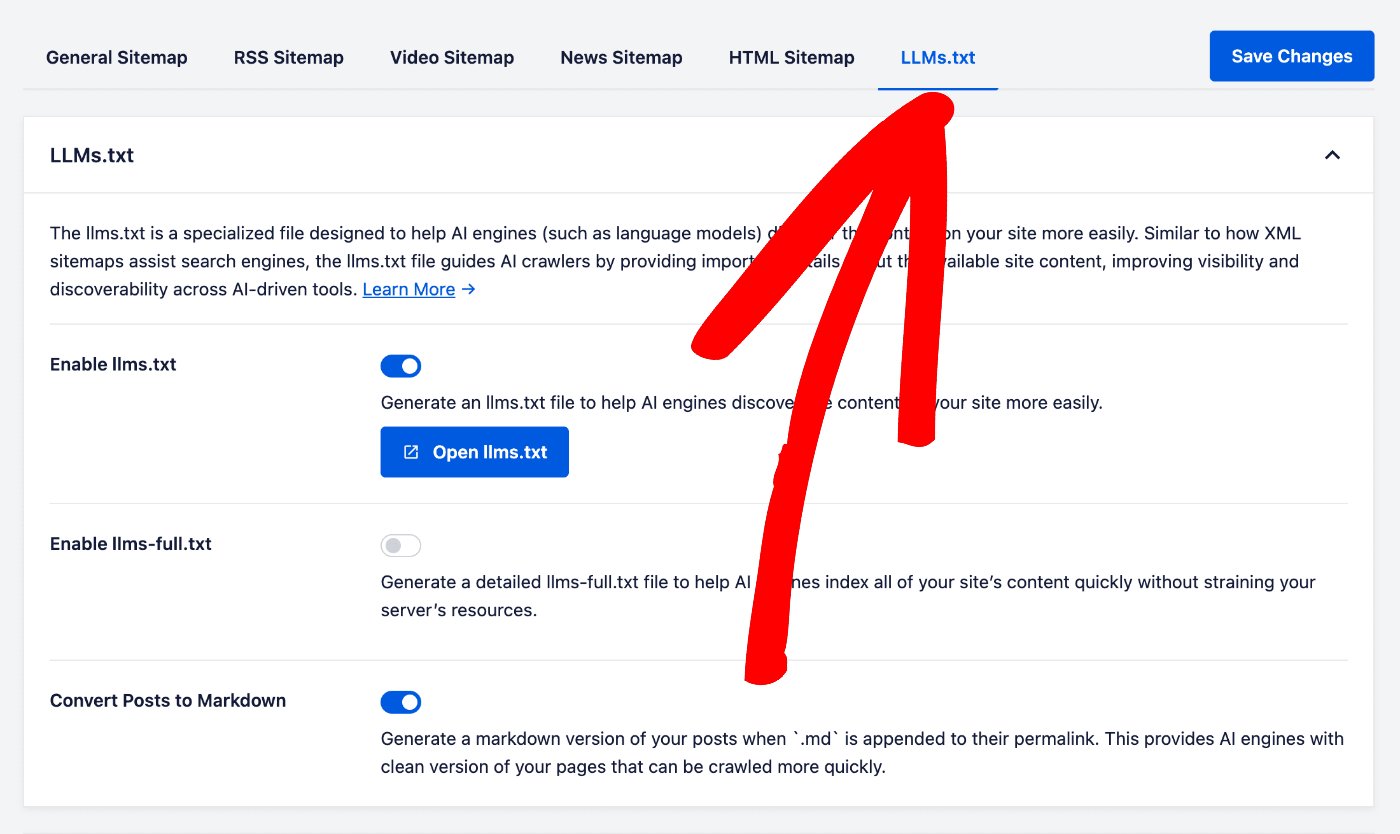Open the RSS Sitemap tab

288,57
